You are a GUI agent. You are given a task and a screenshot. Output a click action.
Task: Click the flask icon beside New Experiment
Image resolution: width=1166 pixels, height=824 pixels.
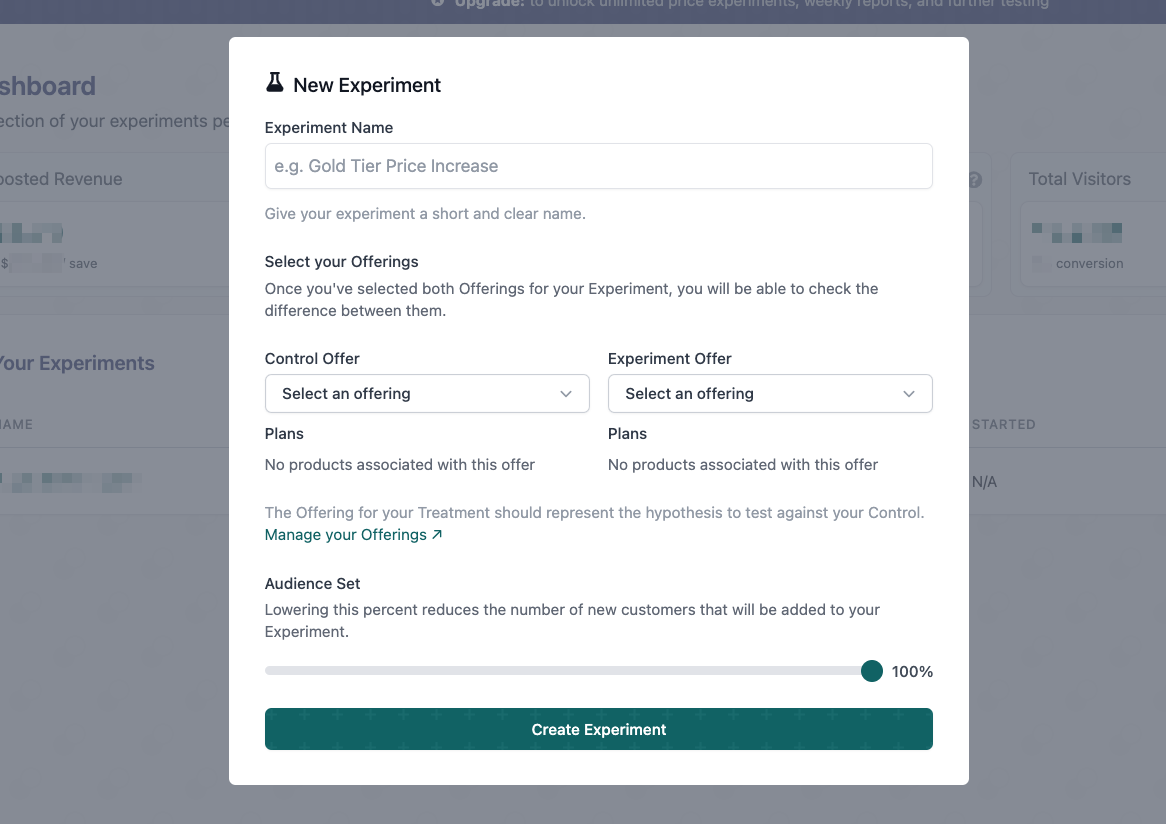click(x=274, y=83)
